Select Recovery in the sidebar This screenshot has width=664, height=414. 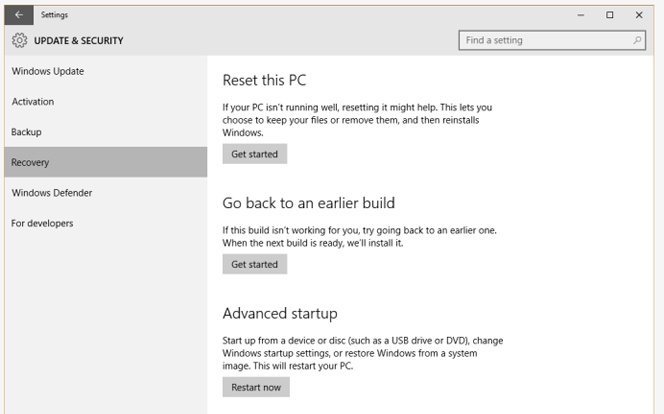click(x=106, y=162)
